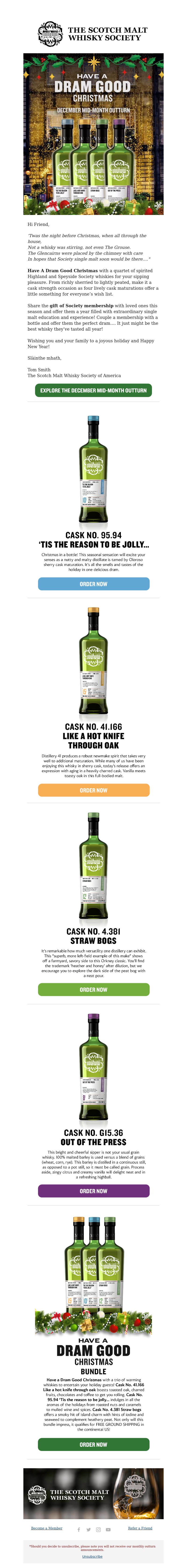The height and width of the screenshot is (1568, 187).
Task: Open the Instagram icon in footer
Action: click(x=98, y=1530)
